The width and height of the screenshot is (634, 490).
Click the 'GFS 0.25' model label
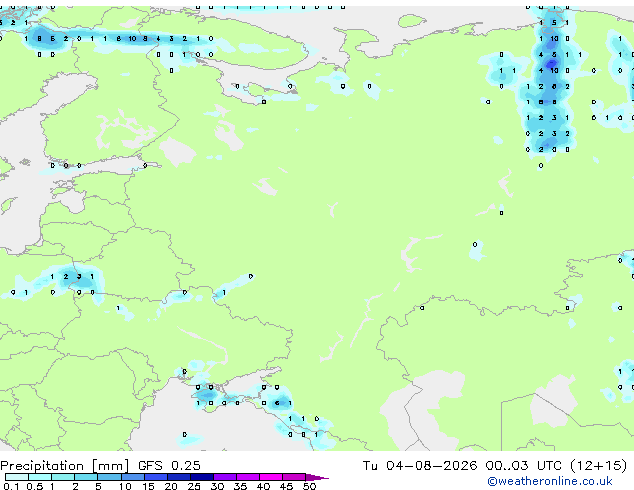(x=169, y=466)
